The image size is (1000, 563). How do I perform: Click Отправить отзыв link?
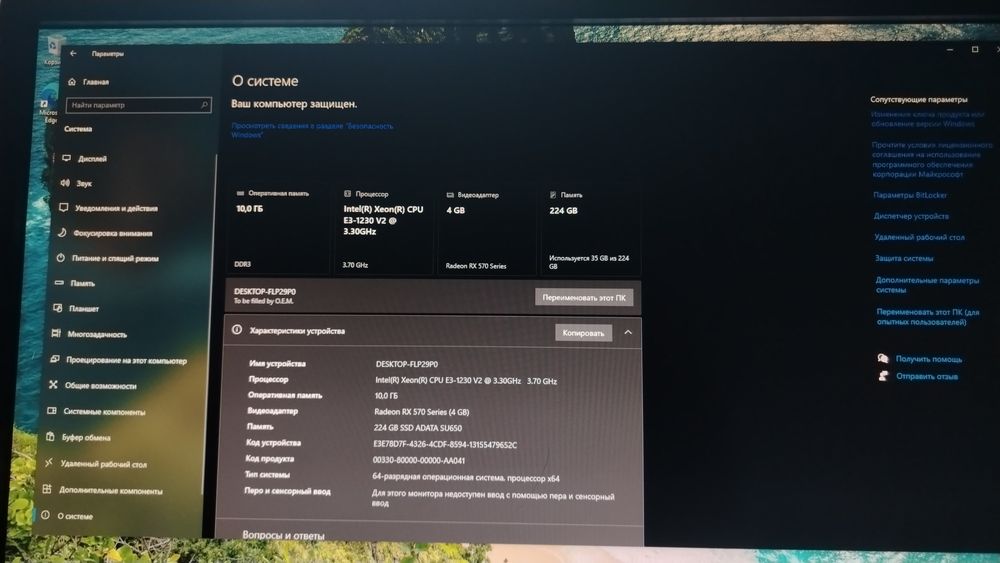(927, 376)
